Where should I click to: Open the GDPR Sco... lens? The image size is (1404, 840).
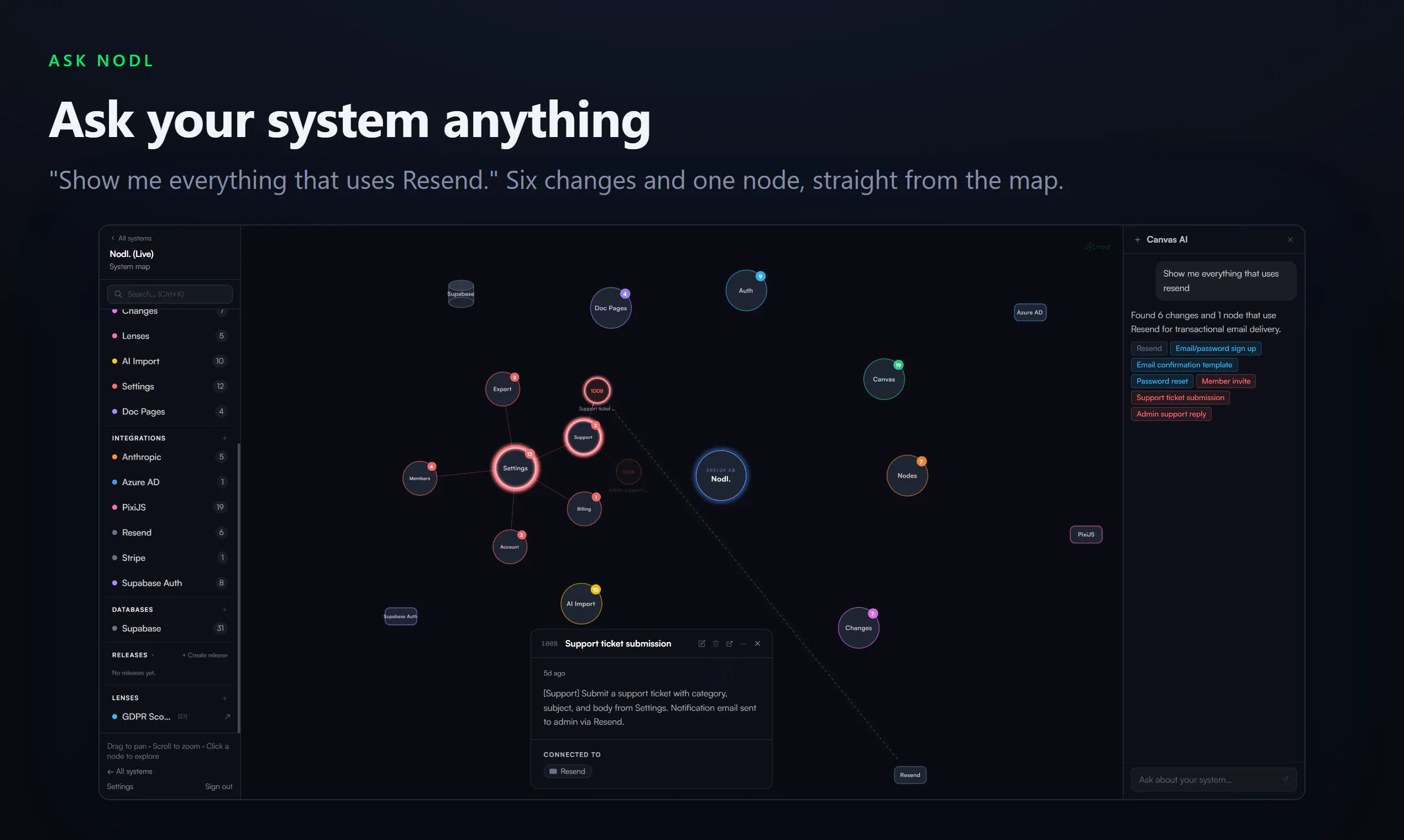pos(146,717)
